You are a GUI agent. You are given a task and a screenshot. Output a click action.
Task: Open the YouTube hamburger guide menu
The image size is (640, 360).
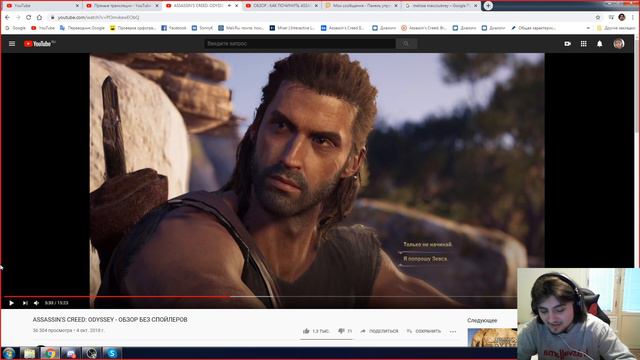click(x=12, y=44)
